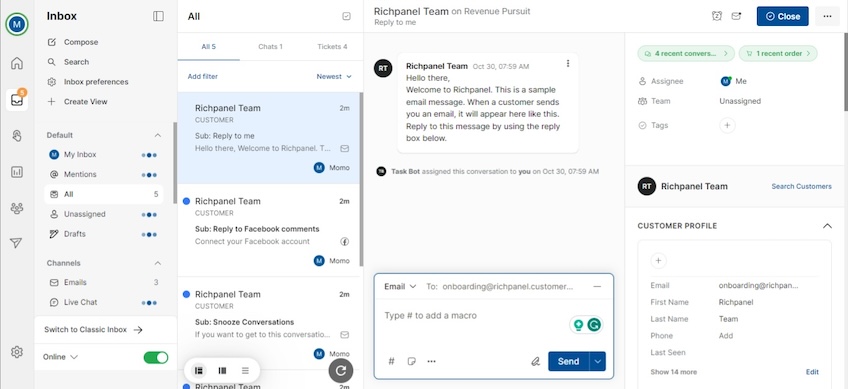The height and width of the screenshot is (389, 848).
Task: Refresh the conversation list
Action: point(341,371)
